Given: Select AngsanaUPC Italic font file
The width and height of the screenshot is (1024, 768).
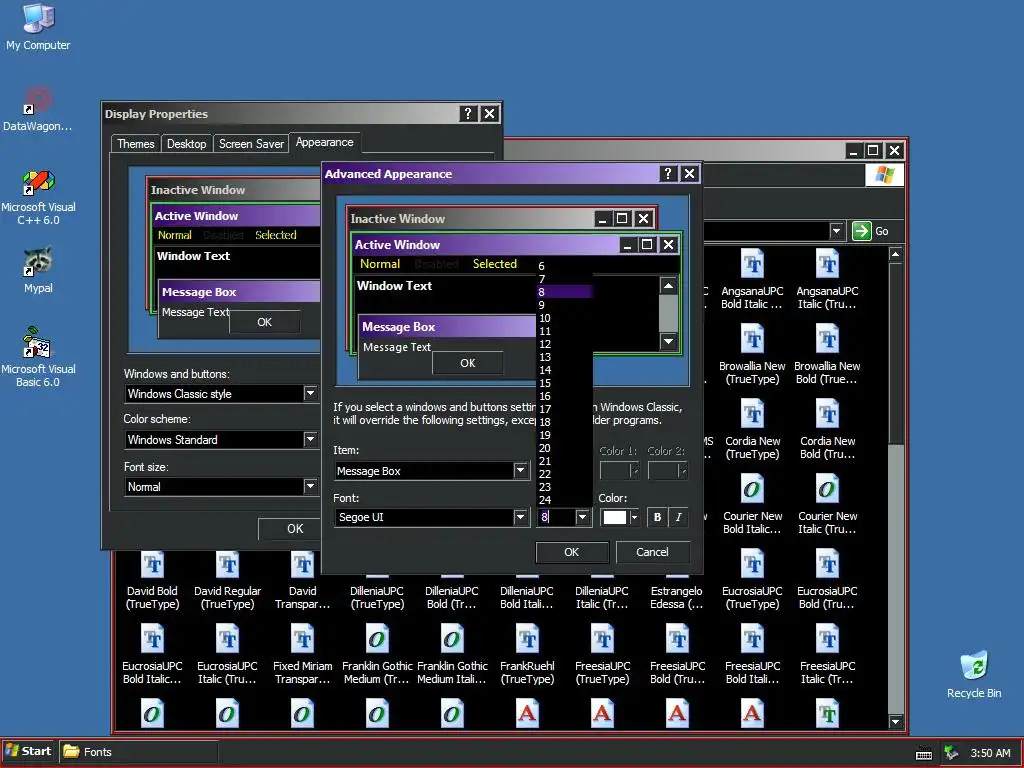Looking at the screenshot, I should pos(827,279).
